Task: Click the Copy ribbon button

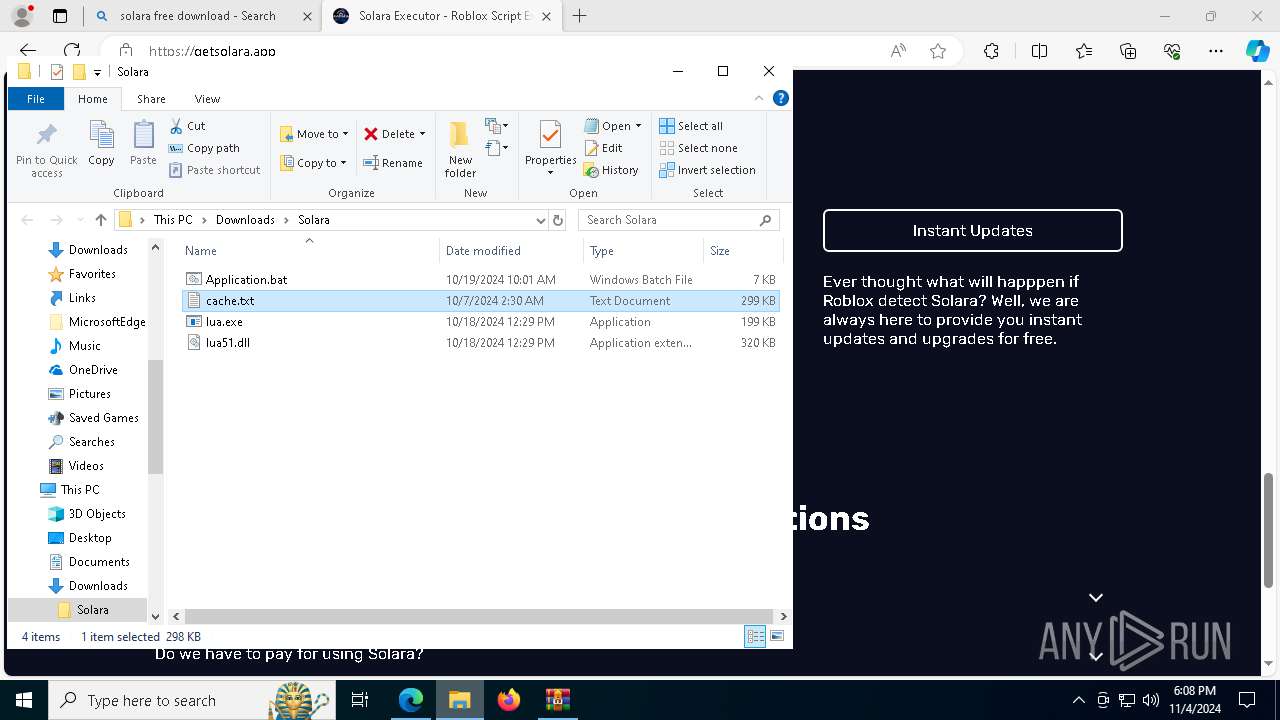Action: coord(101,143)
